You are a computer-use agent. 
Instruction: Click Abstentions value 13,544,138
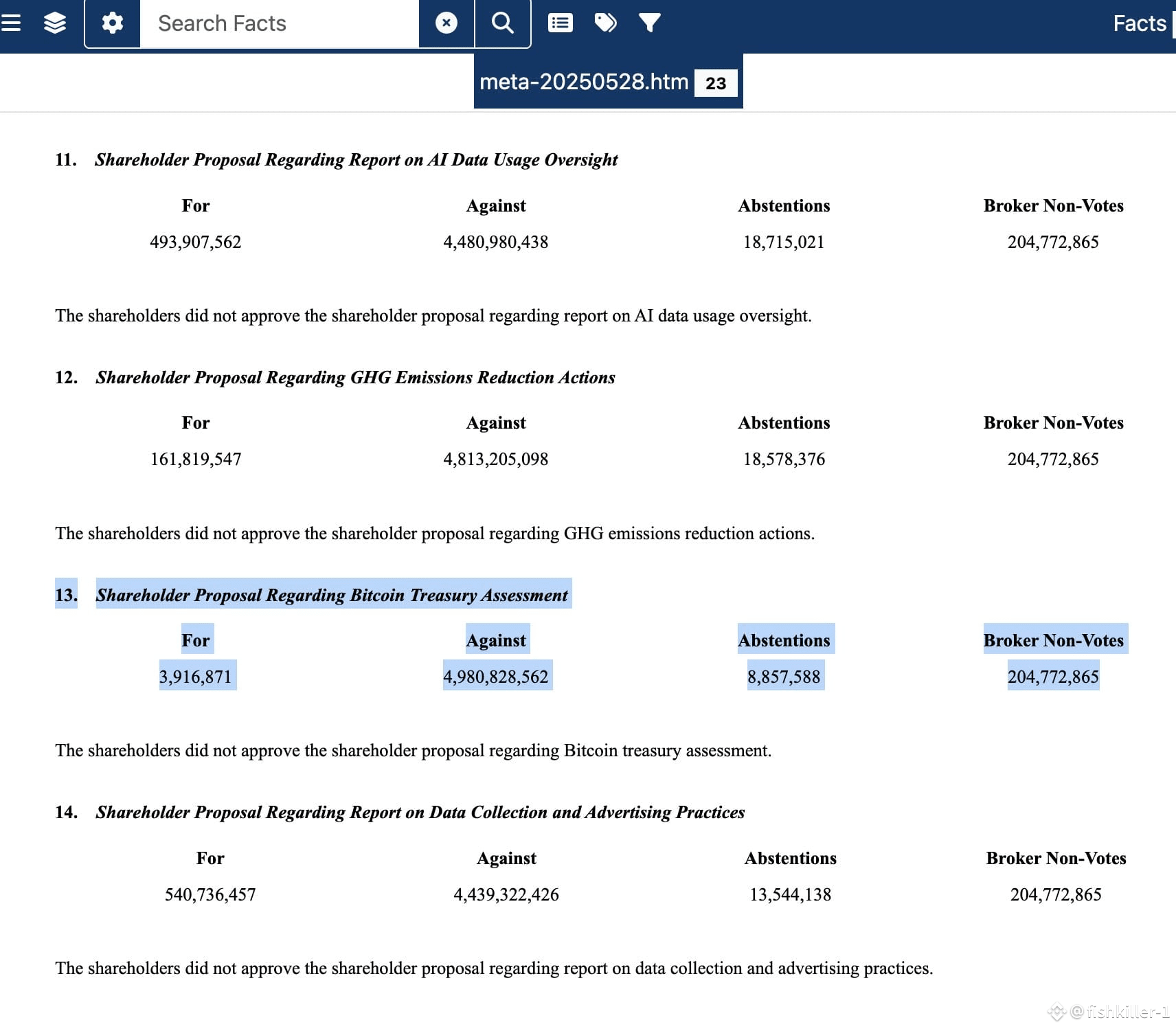tap(791, 894)
